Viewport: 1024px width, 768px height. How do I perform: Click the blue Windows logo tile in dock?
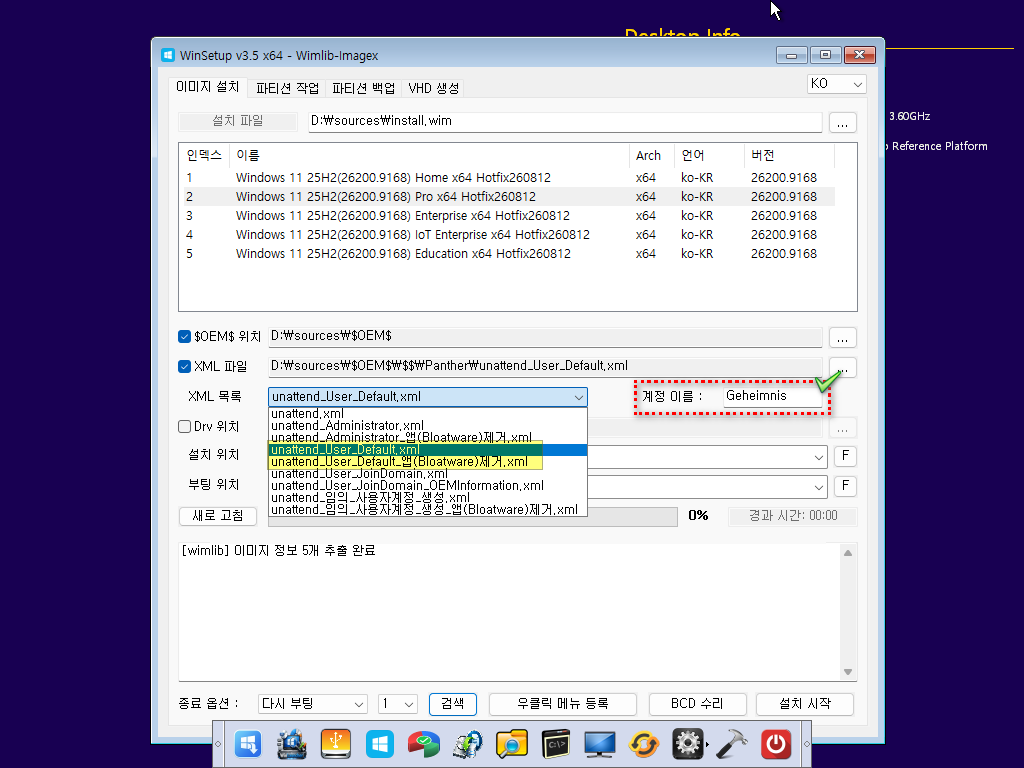[379, 744]
